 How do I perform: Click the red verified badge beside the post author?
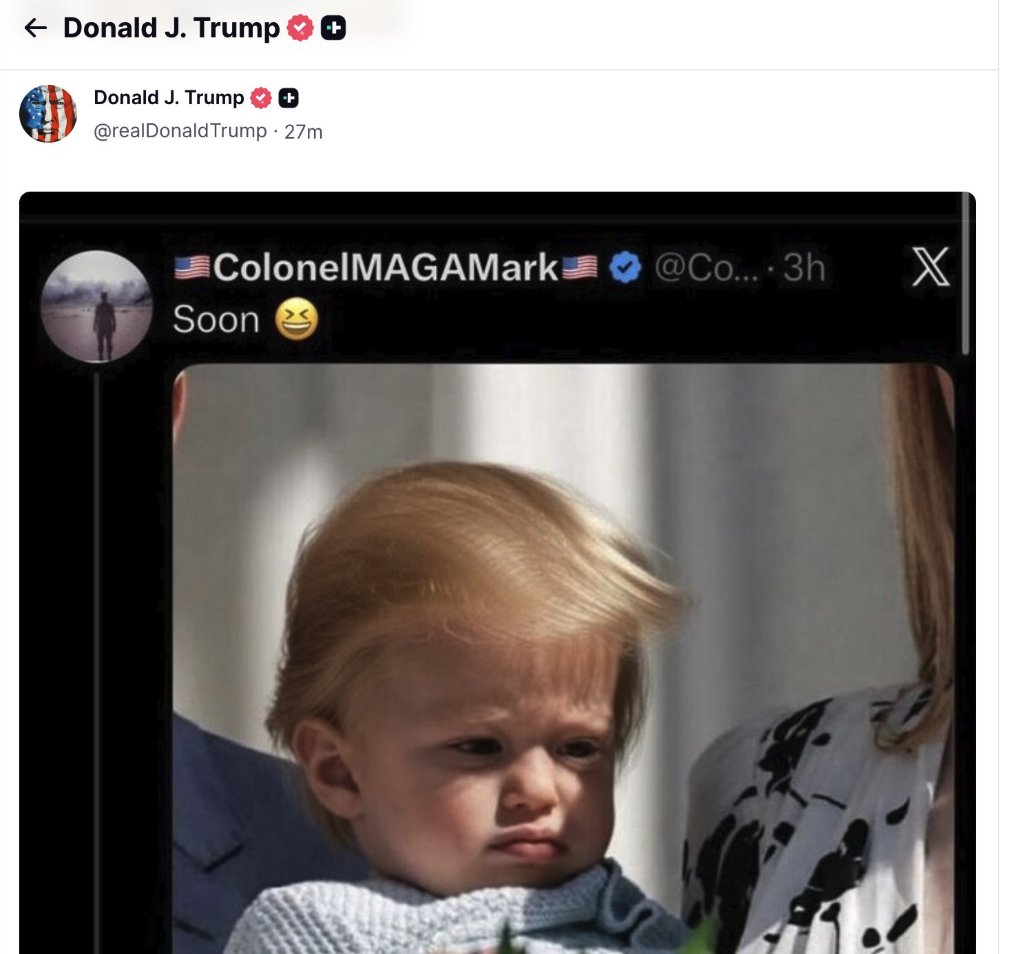pos(261,98)
